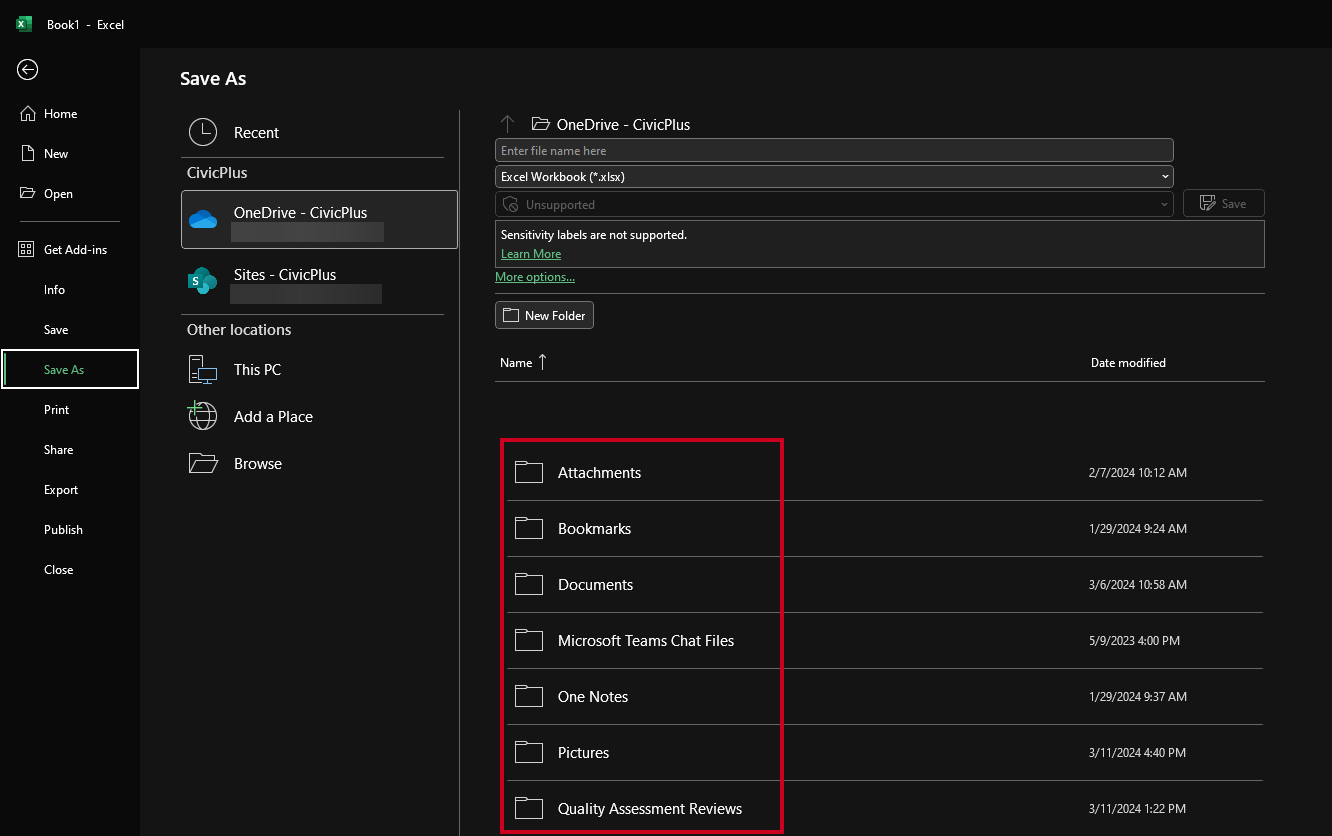Image resolution: width=1332 pixels, height=836 pixels.
Task: Open the Pictures folder row
Action: [885, 752]
